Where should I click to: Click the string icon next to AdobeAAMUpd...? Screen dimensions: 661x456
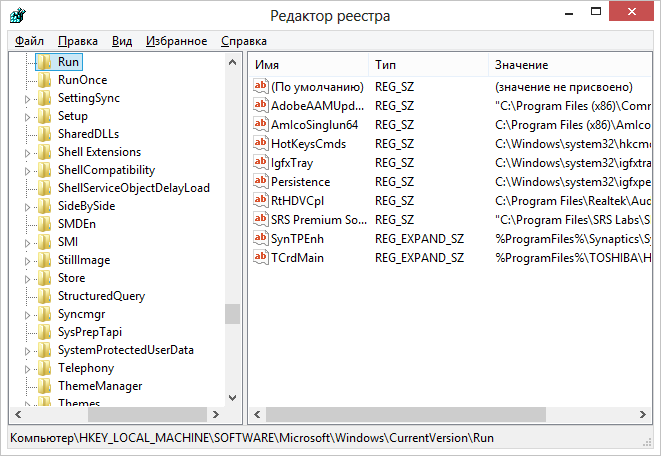(261, 105)
